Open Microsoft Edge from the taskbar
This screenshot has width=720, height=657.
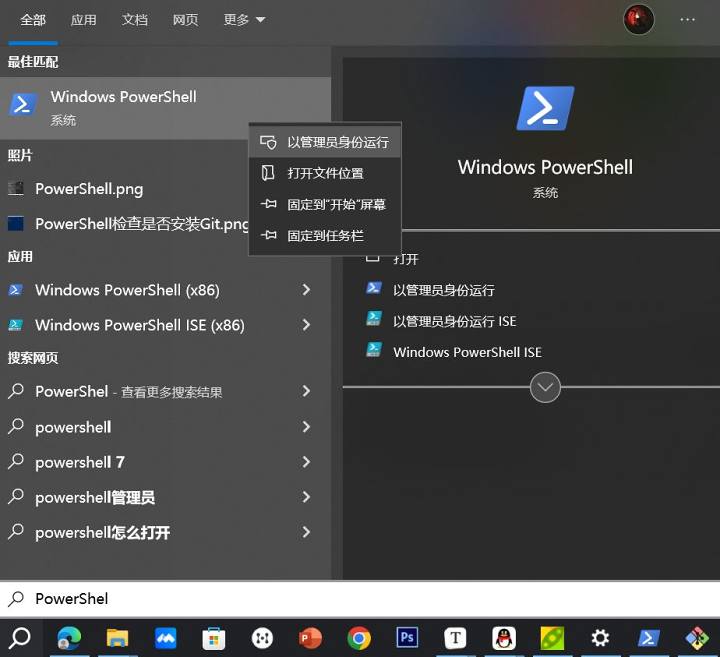(x=69, y=638)
